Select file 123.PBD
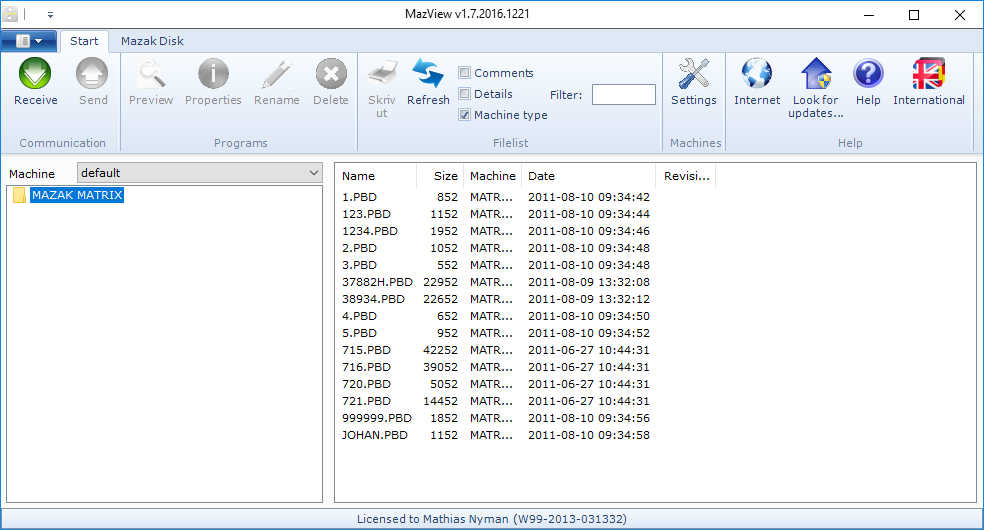Image resolution: width=984 pixels, height=530 pixels. (366, 214)
